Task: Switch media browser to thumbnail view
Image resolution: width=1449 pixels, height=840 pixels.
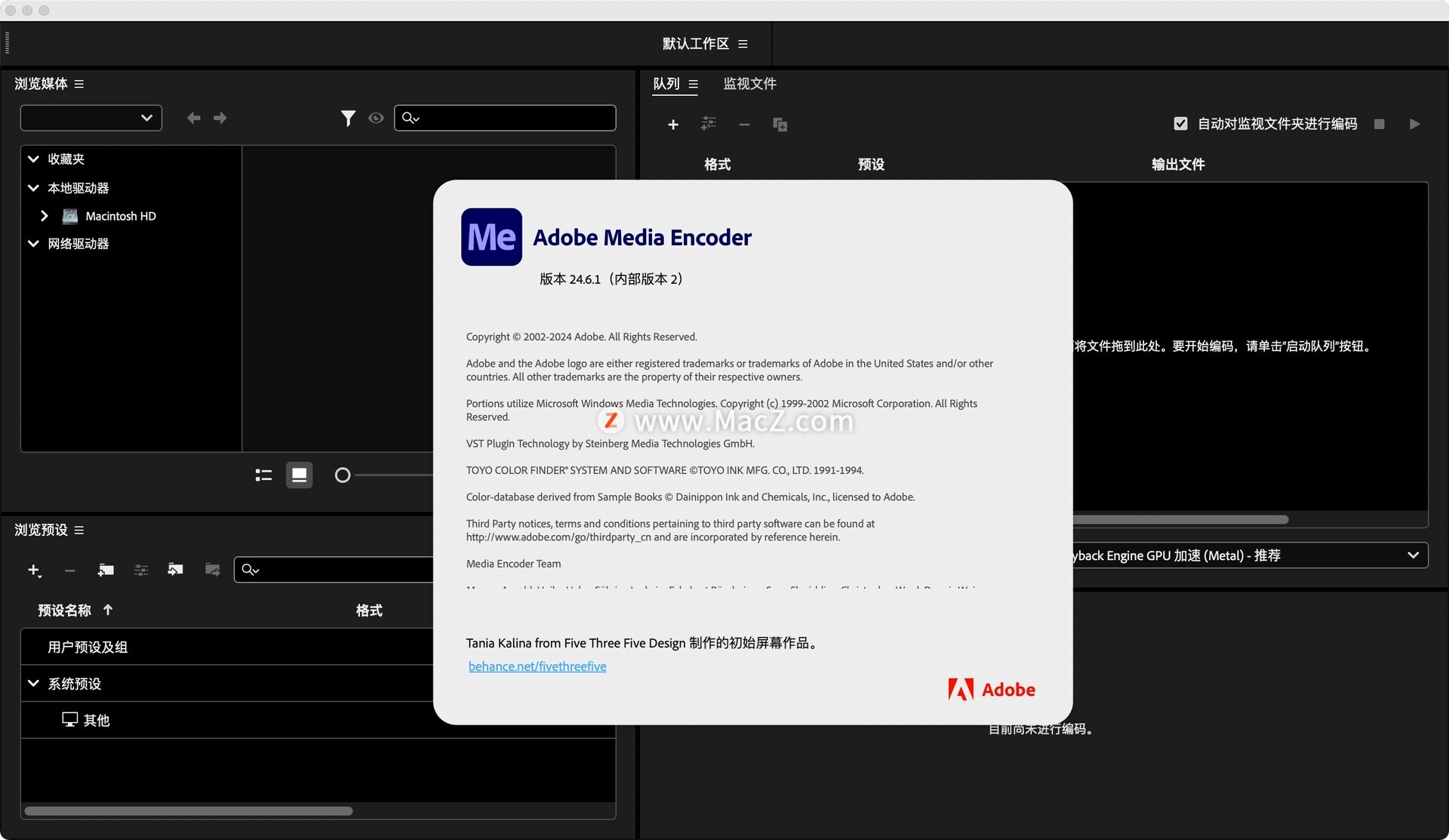Action: [299, 475]
